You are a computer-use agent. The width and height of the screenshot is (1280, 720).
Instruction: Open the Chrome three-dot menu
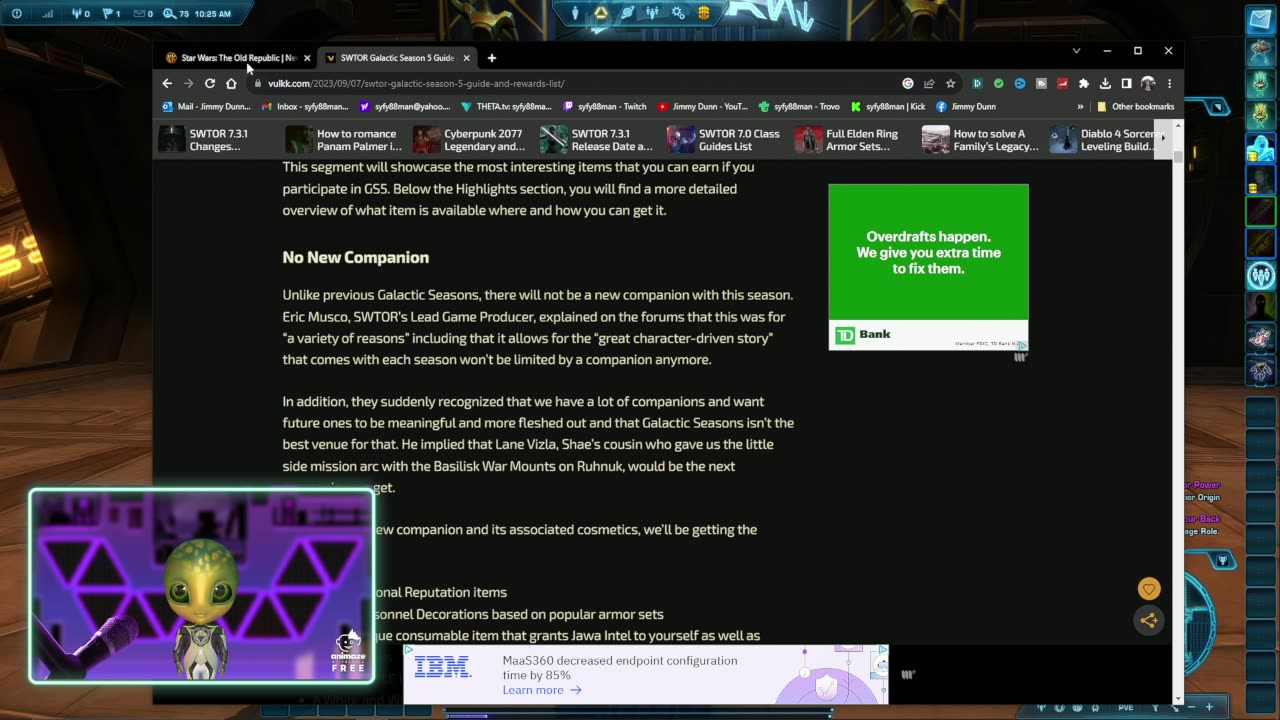pyautogui.click(x=1169, y=84)
